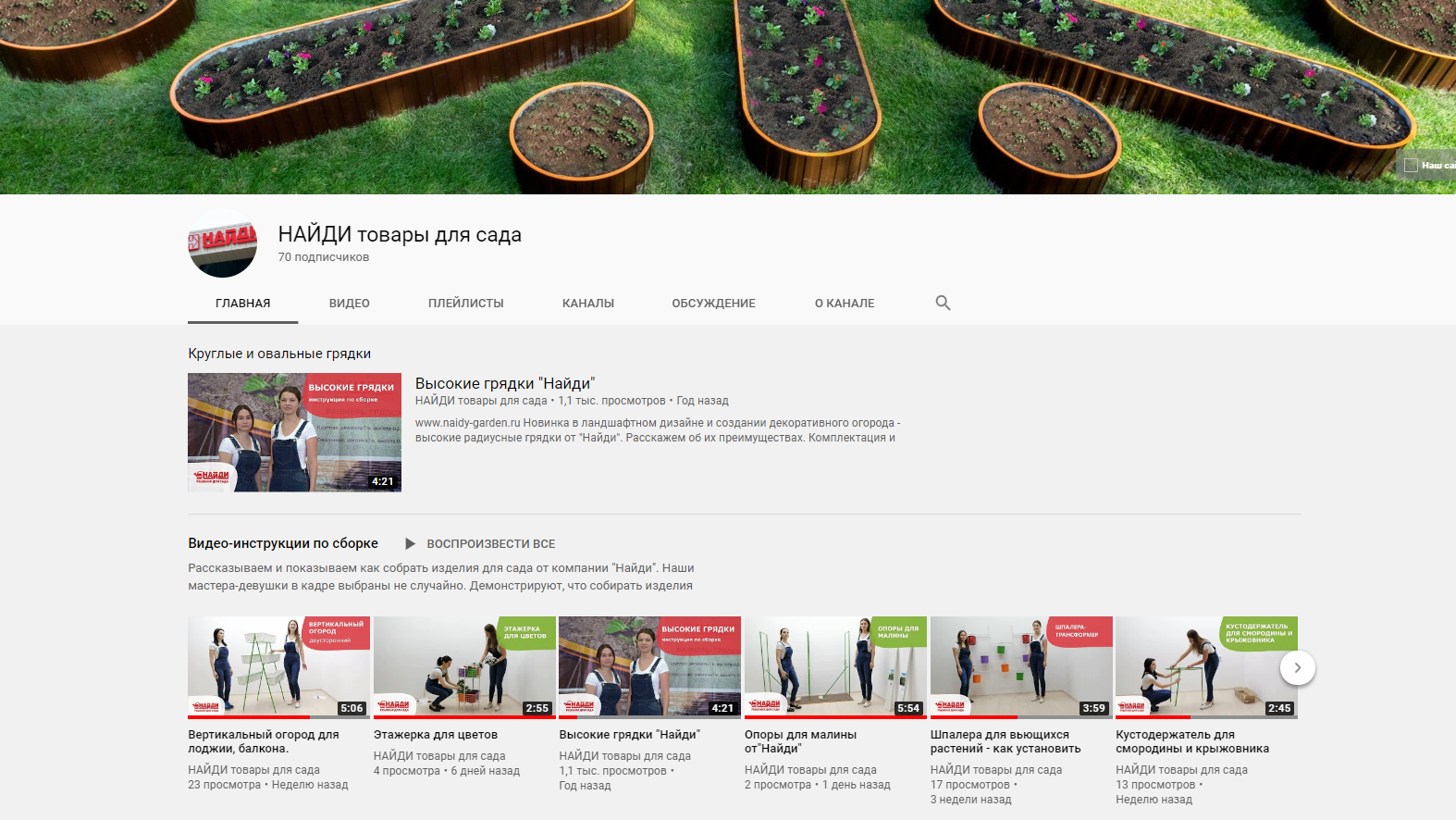Viewport: 1456px width, 820px height.
Task: Click ВОСПРОИЗВЕСТИ ВСЕ to play all
Action: 490,544
